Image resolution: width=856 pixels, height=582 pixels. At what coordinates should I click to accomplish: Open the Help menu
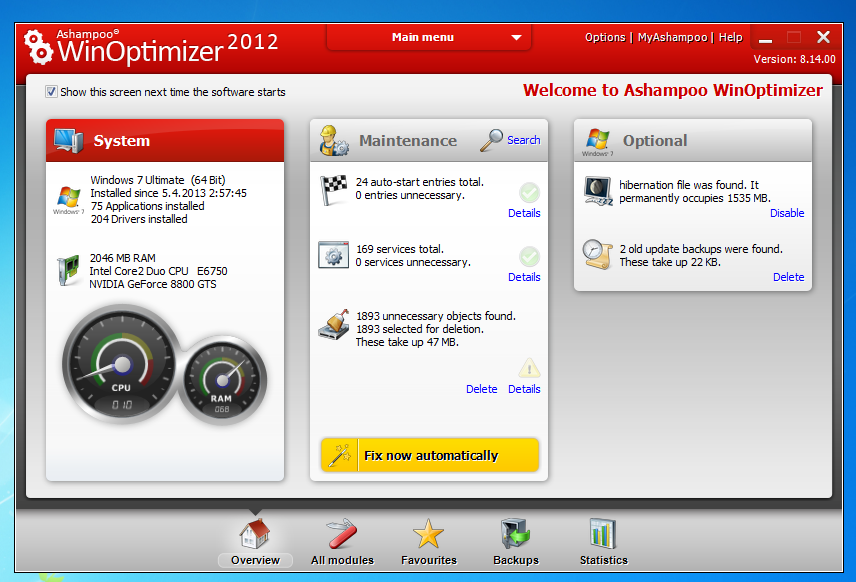(x=730, y=37)
